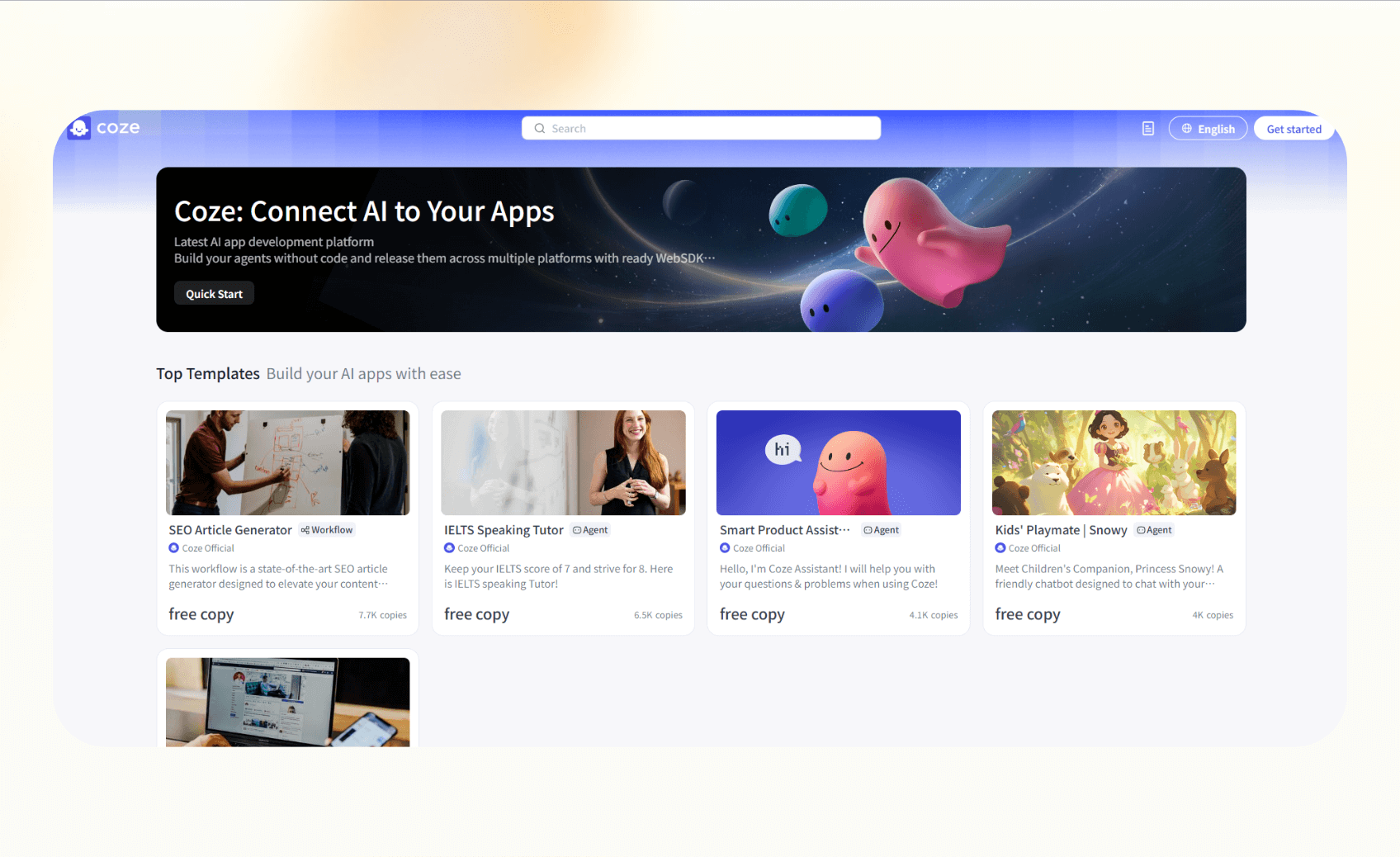Click the 'This workflow is a state-of-the-art' description
1400x857 pixels.
click(278, 576)
